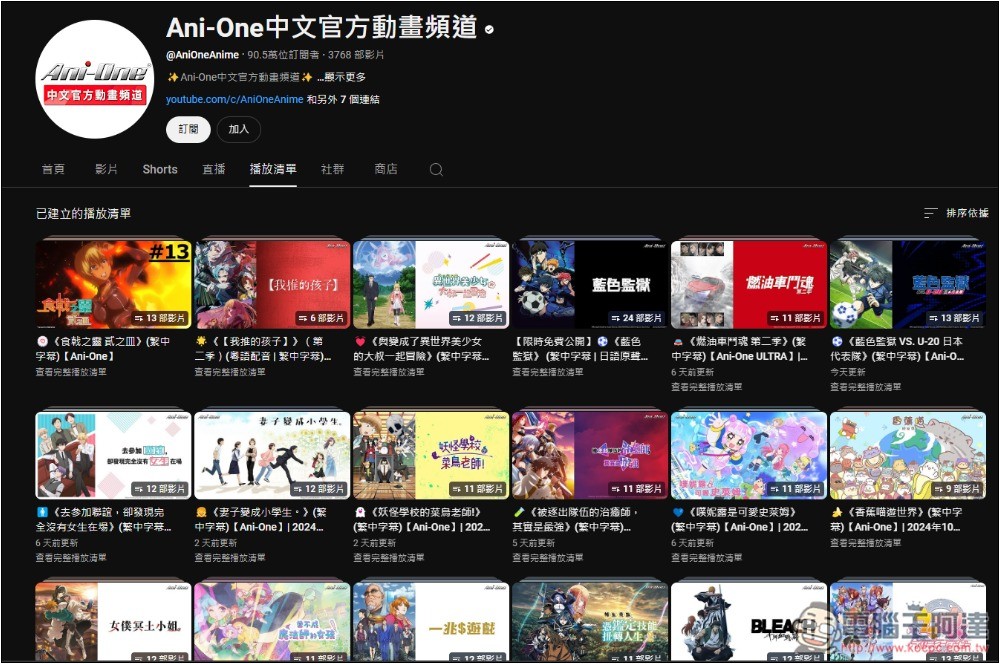Viewport: 1000px width, 664px height.
Task: Open the sort-by (排序依據) menu
Action: pos(956,213)
